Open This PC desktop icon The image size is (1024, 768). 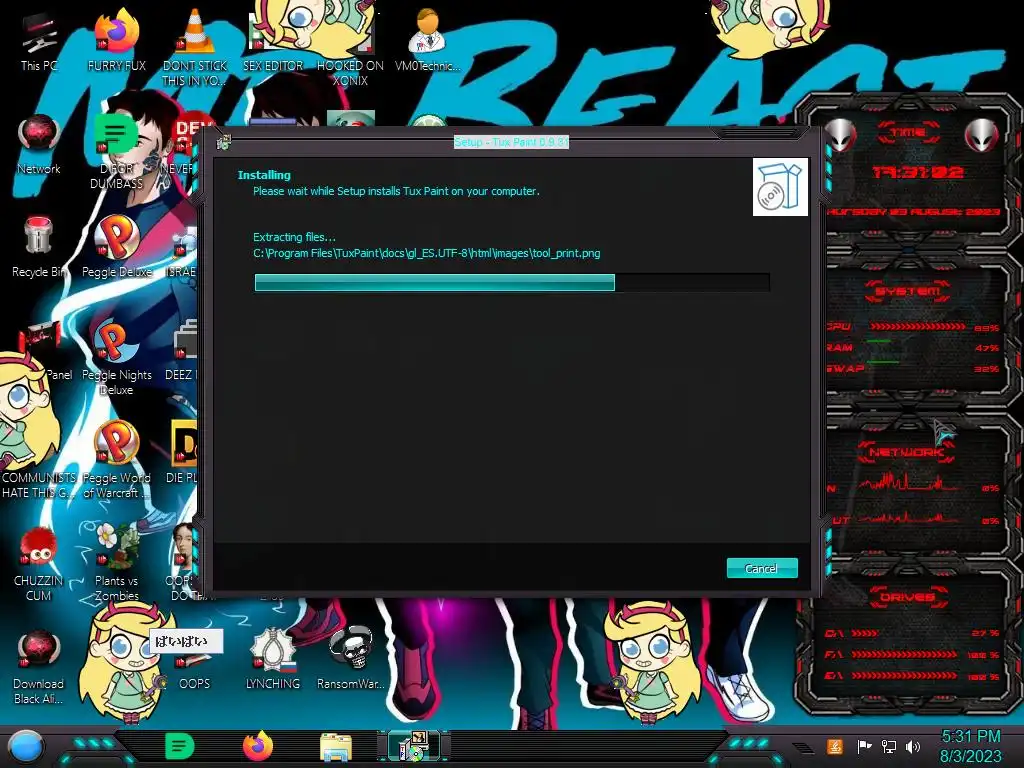pos(39,40)
